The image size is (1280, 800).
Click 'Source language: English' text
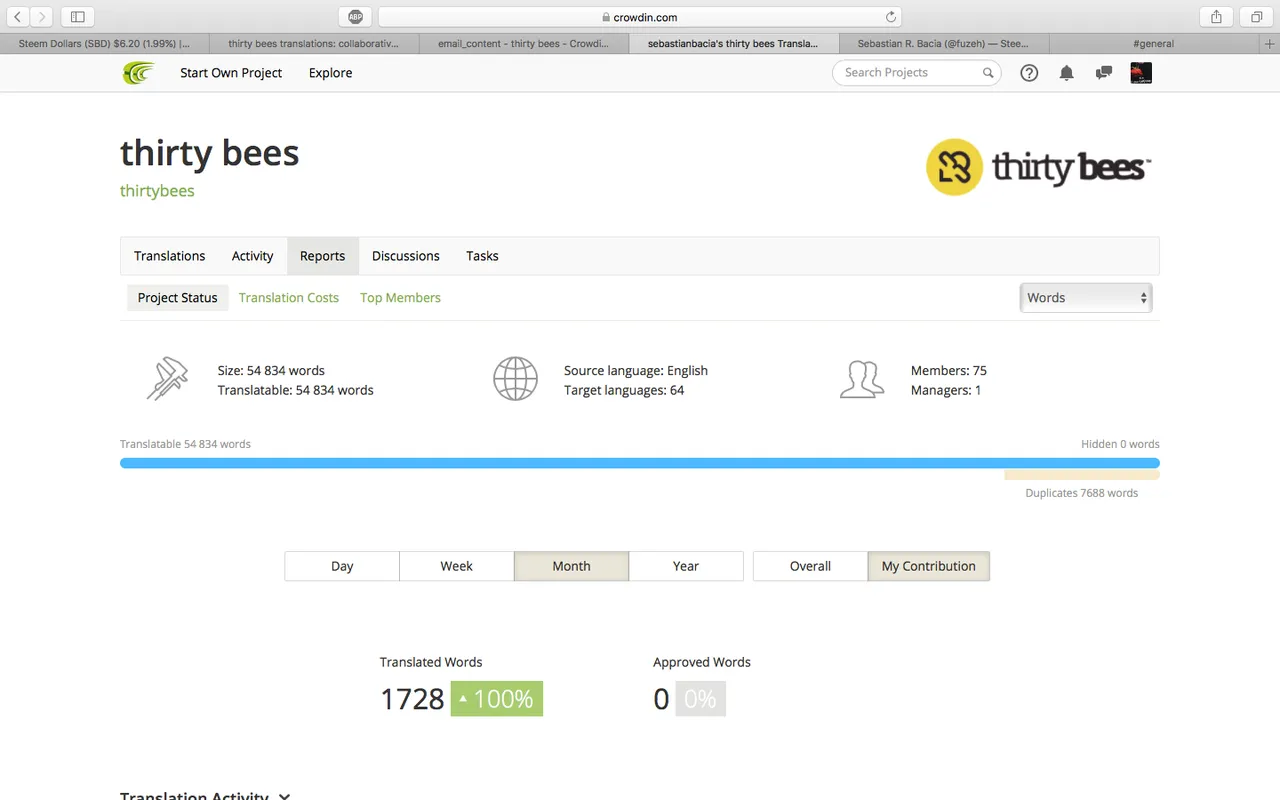pos(636,370)
